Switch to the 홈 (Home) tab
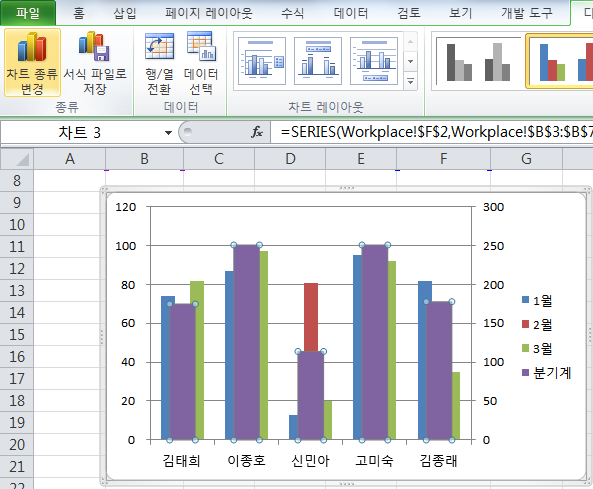 pos(79,13)
